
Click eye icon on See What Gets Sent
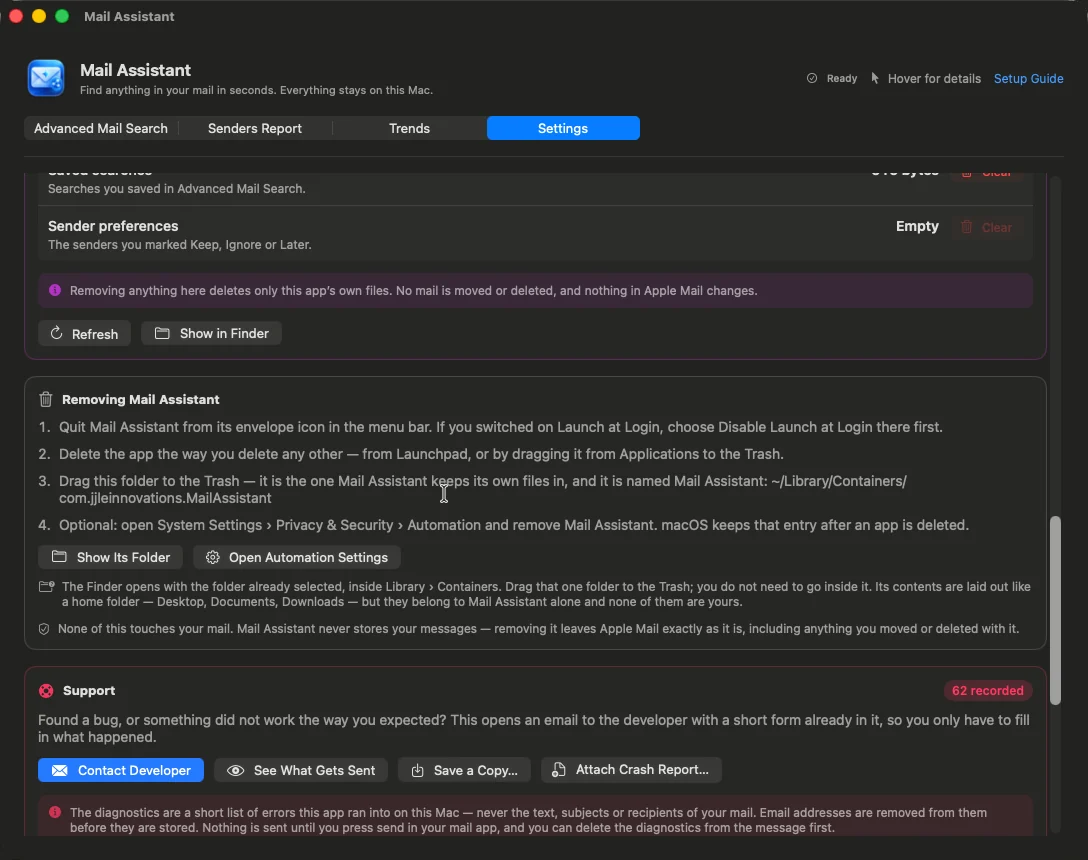coord(235,770)
